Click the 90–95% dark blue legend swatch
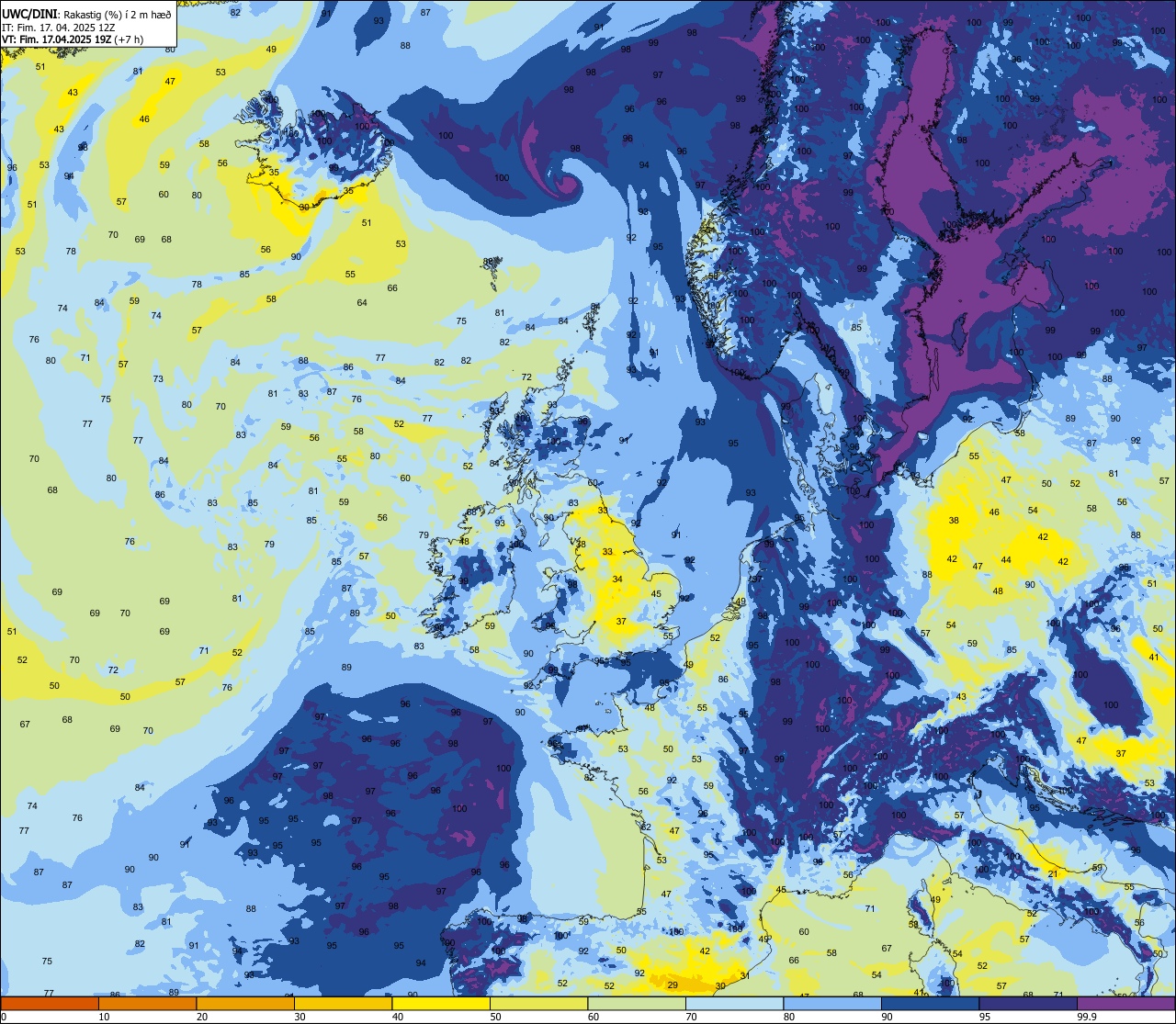1176x1024 pixels. pyautogui.click(x=930, y=1003)
